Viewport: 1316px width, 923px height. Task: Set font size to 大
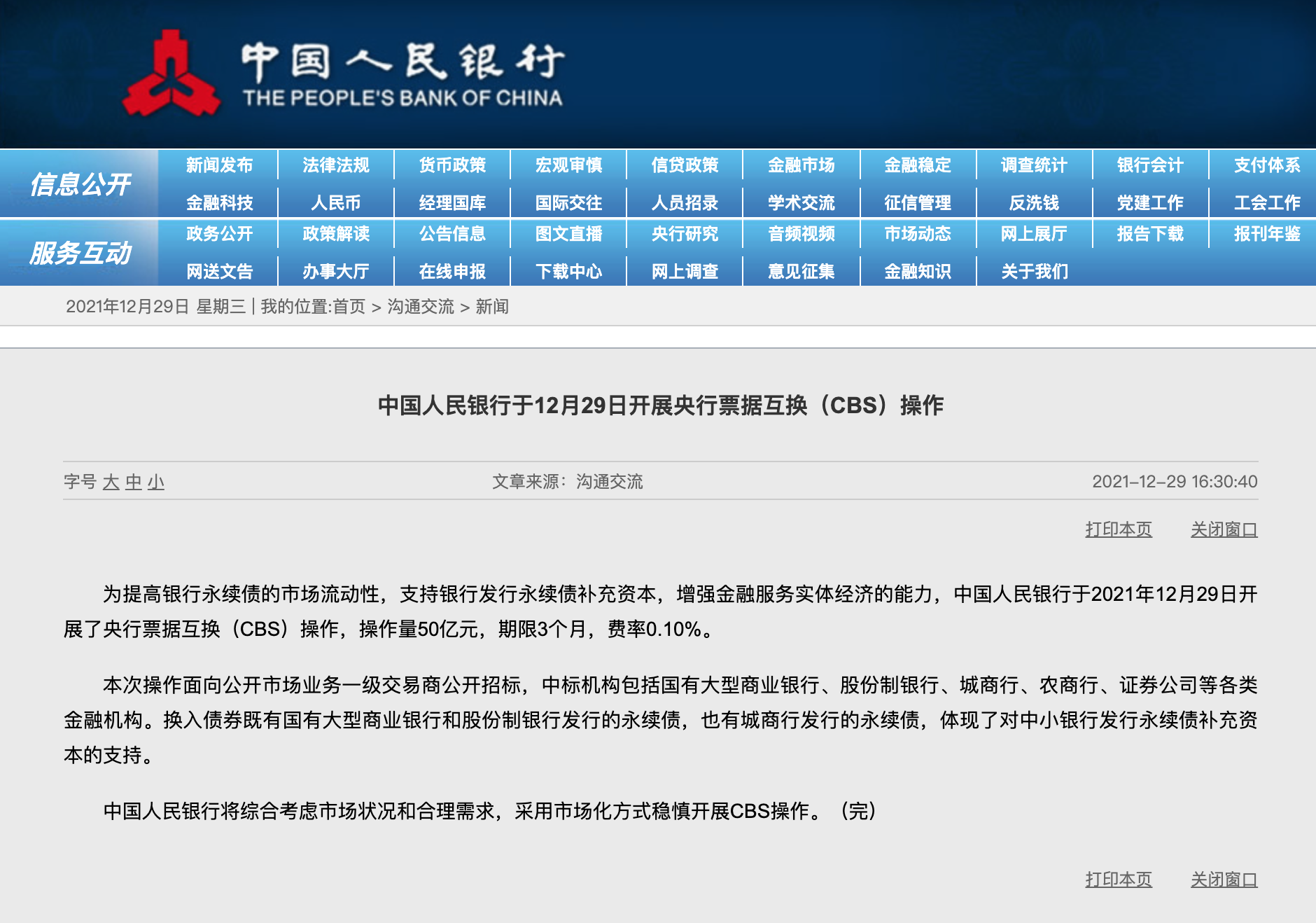click(x=111, y=482)
